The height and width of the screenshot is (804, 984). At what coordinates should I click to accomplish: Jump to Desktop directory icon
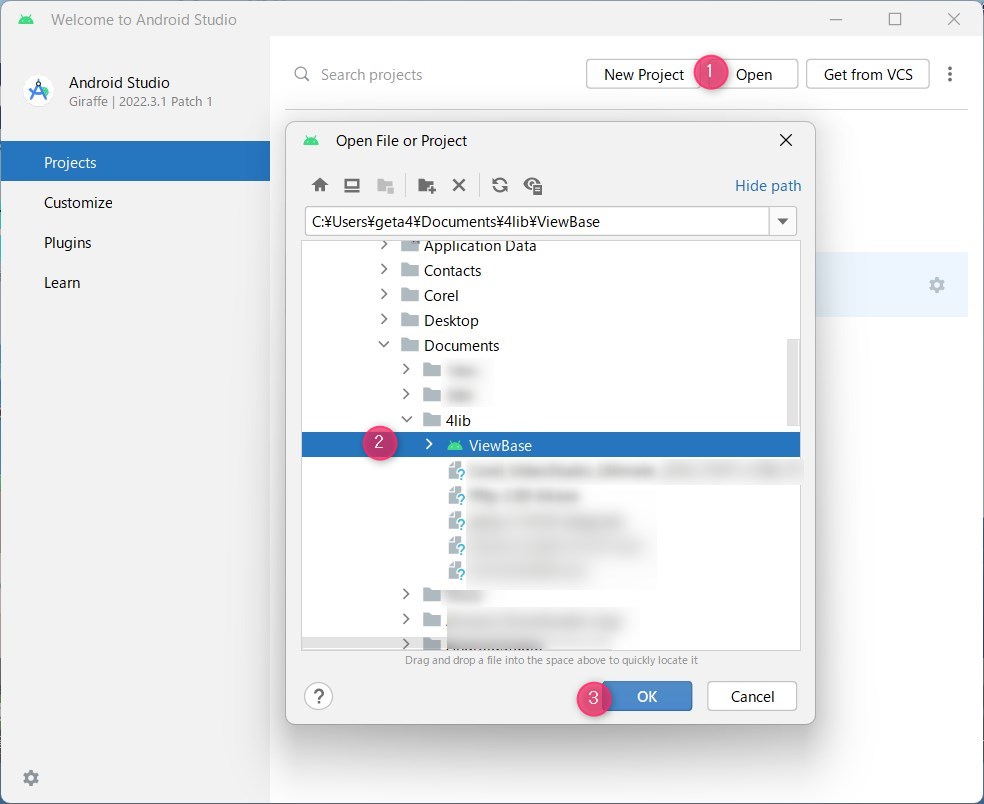(x=352, y=185)
